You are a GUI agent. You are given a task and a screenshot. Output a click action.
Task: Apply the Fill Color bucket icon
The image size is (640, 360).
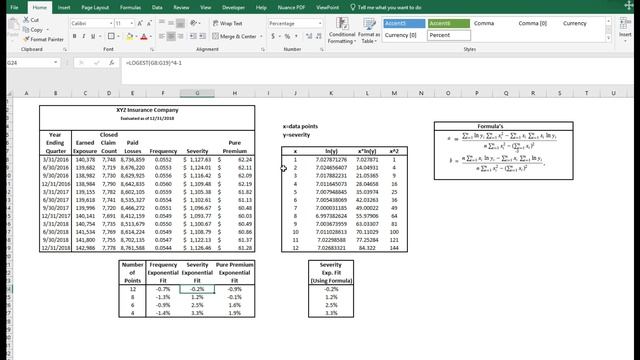[130, 37]
